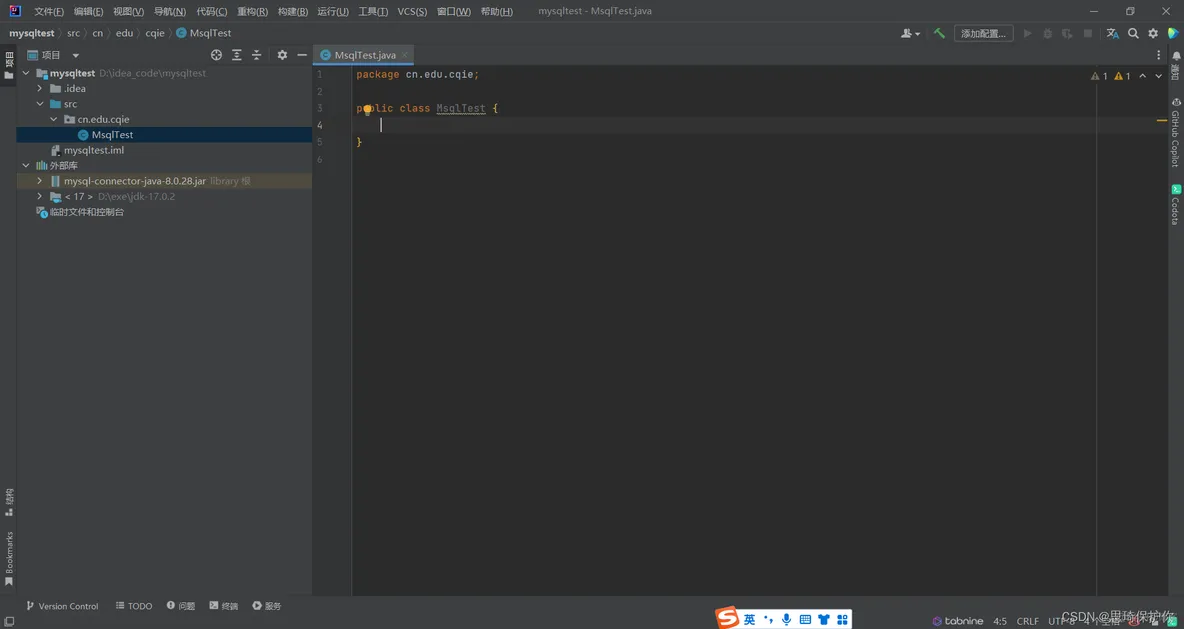Click the 添加配置 button
The width and height of the screenshot is (1184, 629).
pyautogui.click(x=983, y=33)
